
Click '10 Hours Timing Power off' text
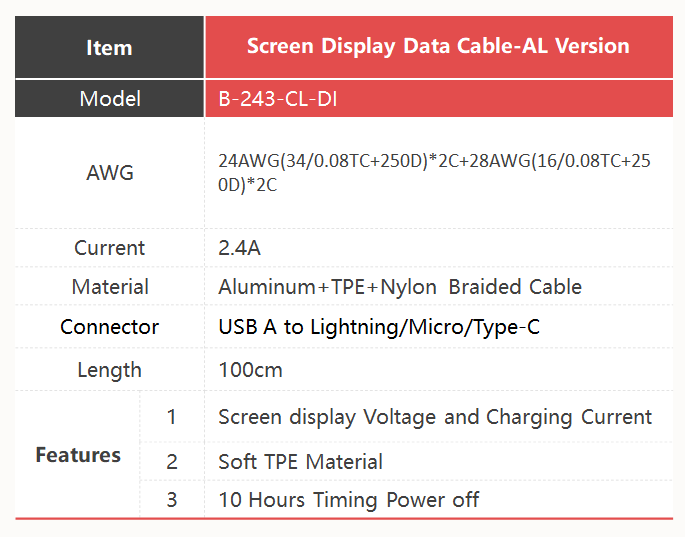coord(349,500)
